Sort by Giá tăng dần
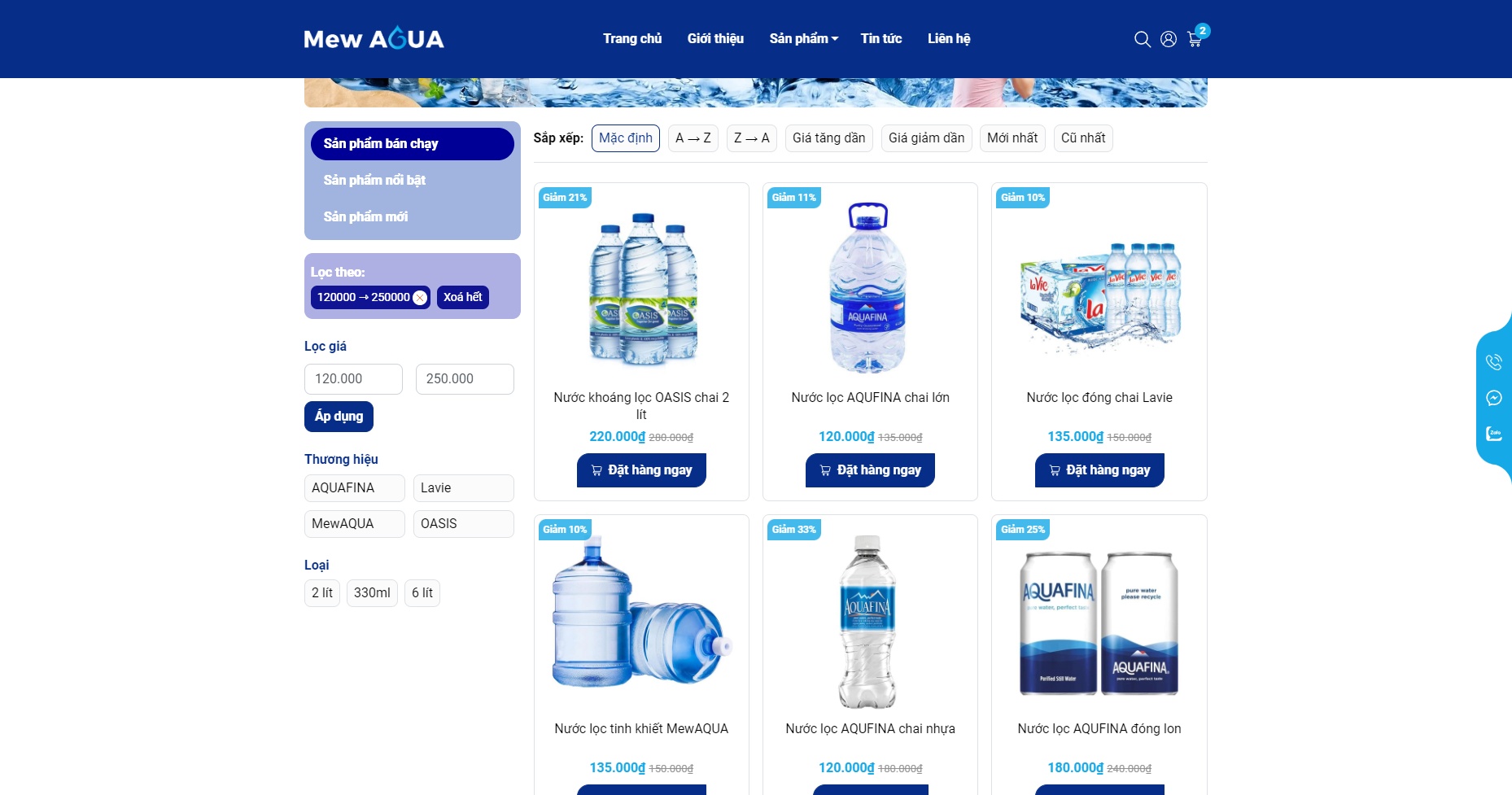 828,138
